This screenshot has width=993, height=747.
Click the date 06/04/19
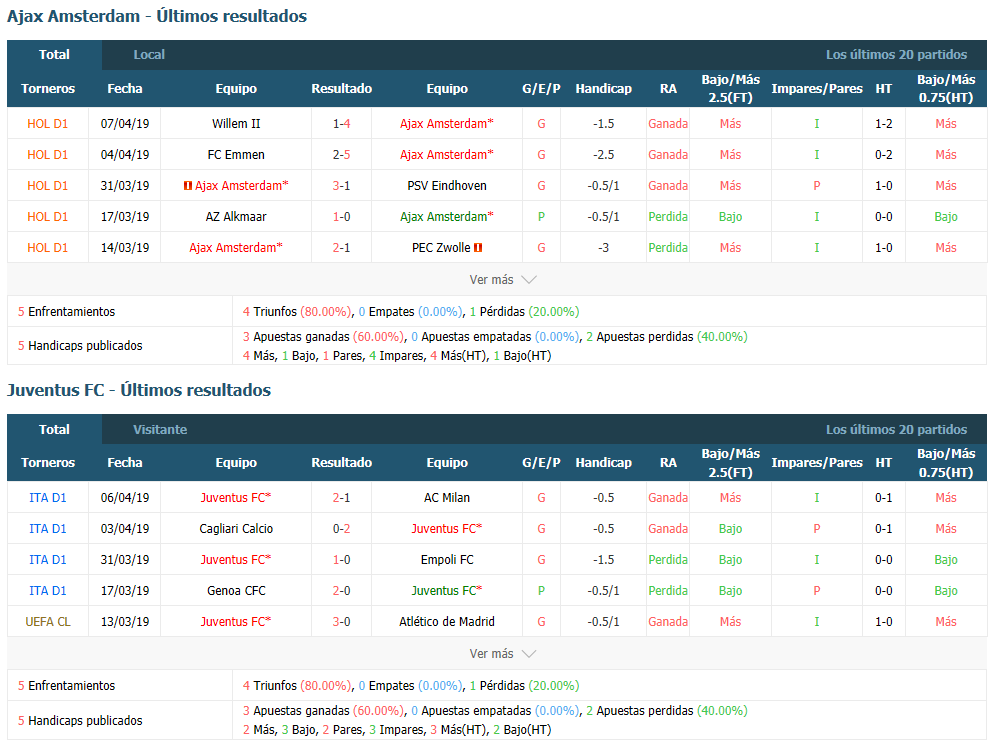coord(125,498)
